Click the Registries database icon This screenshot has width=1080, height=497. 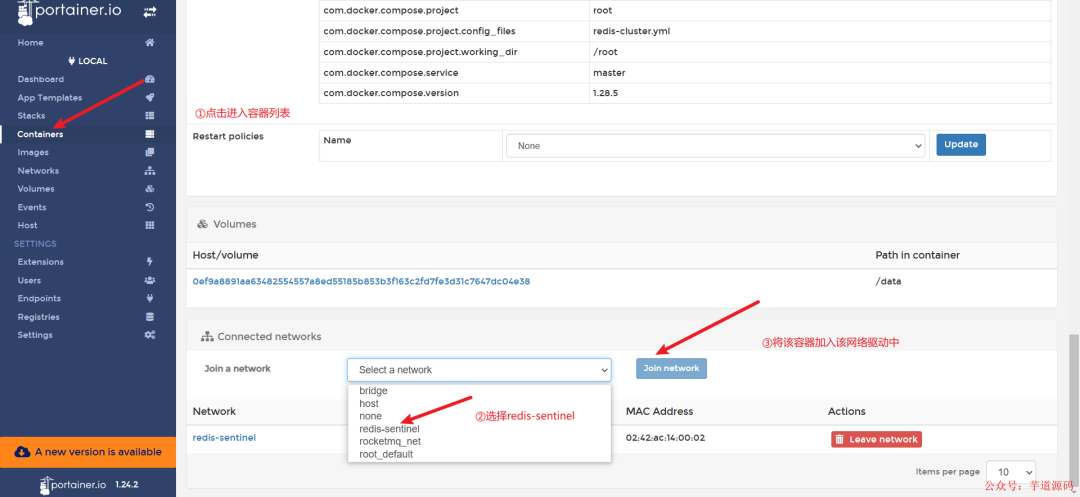[149, 317]
